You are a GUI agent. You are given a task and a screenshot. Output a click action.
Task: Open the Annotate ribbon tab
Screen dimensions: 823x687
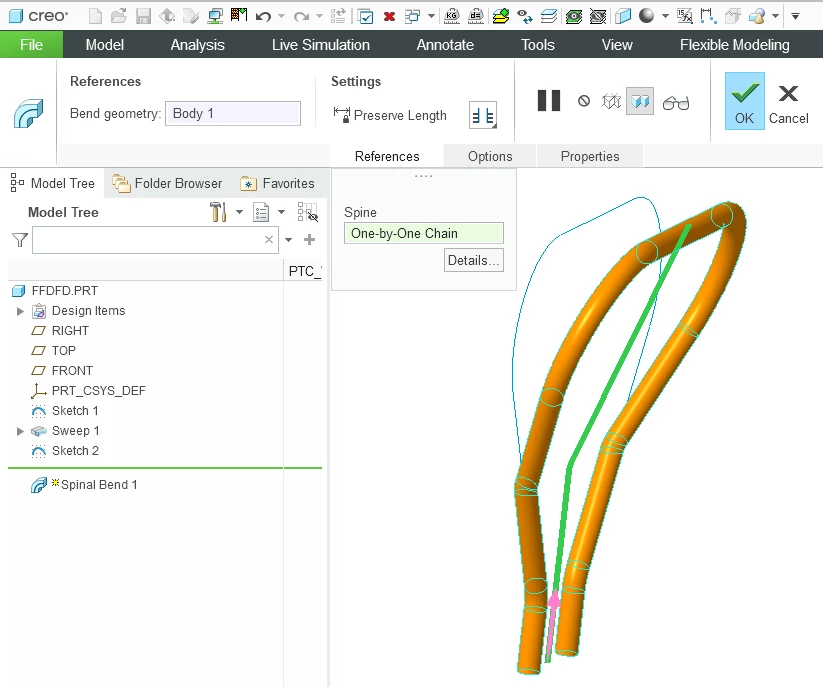445,45
